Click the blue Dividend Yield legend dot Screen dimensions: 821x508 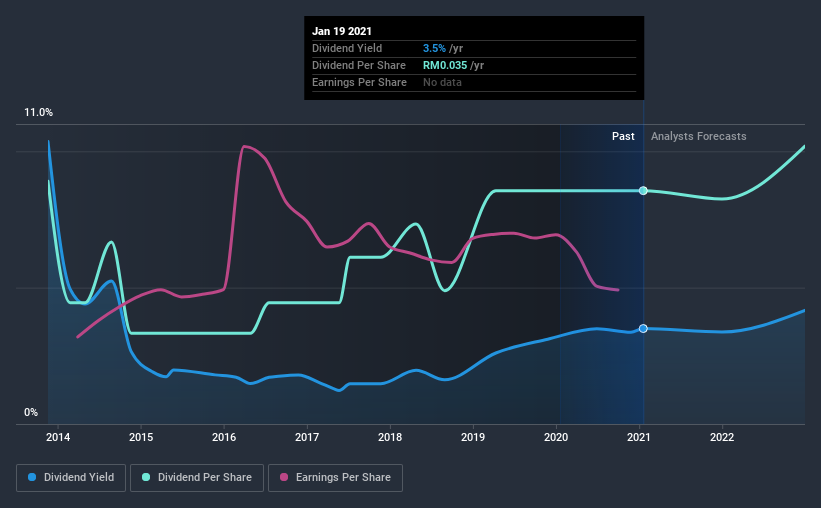pyautogui.click(x=32, y=477)
